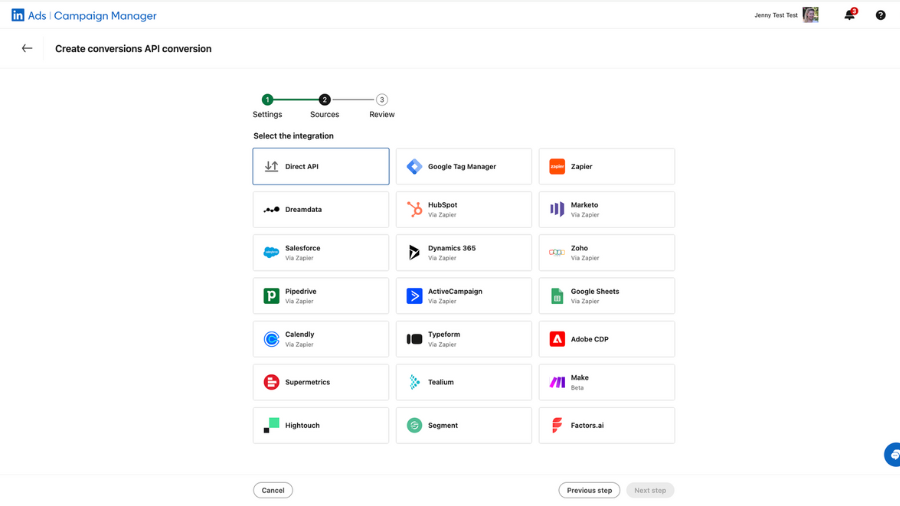Screen dimensions: 900x506
Task: Select the Segment label
Action: pos(443,425)
